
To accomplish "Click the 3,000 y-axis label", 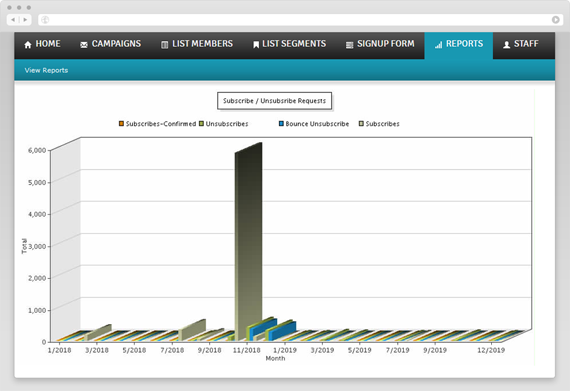I will pyautogui.click(x=37, y=246).
